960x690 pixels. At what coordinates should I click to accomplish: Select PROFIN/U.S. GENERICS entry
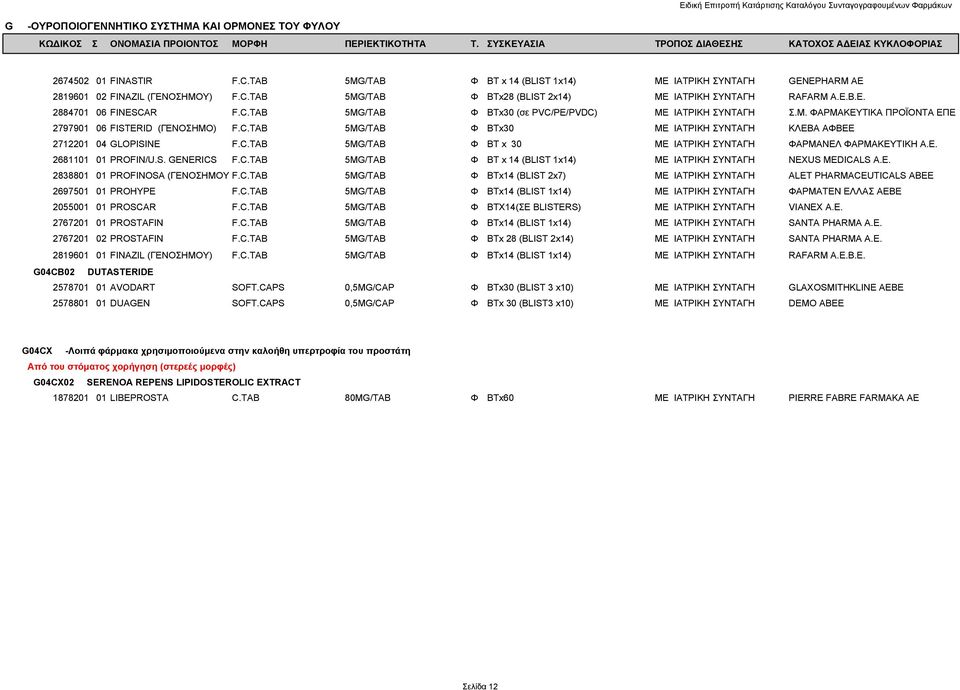coord(163,160)
